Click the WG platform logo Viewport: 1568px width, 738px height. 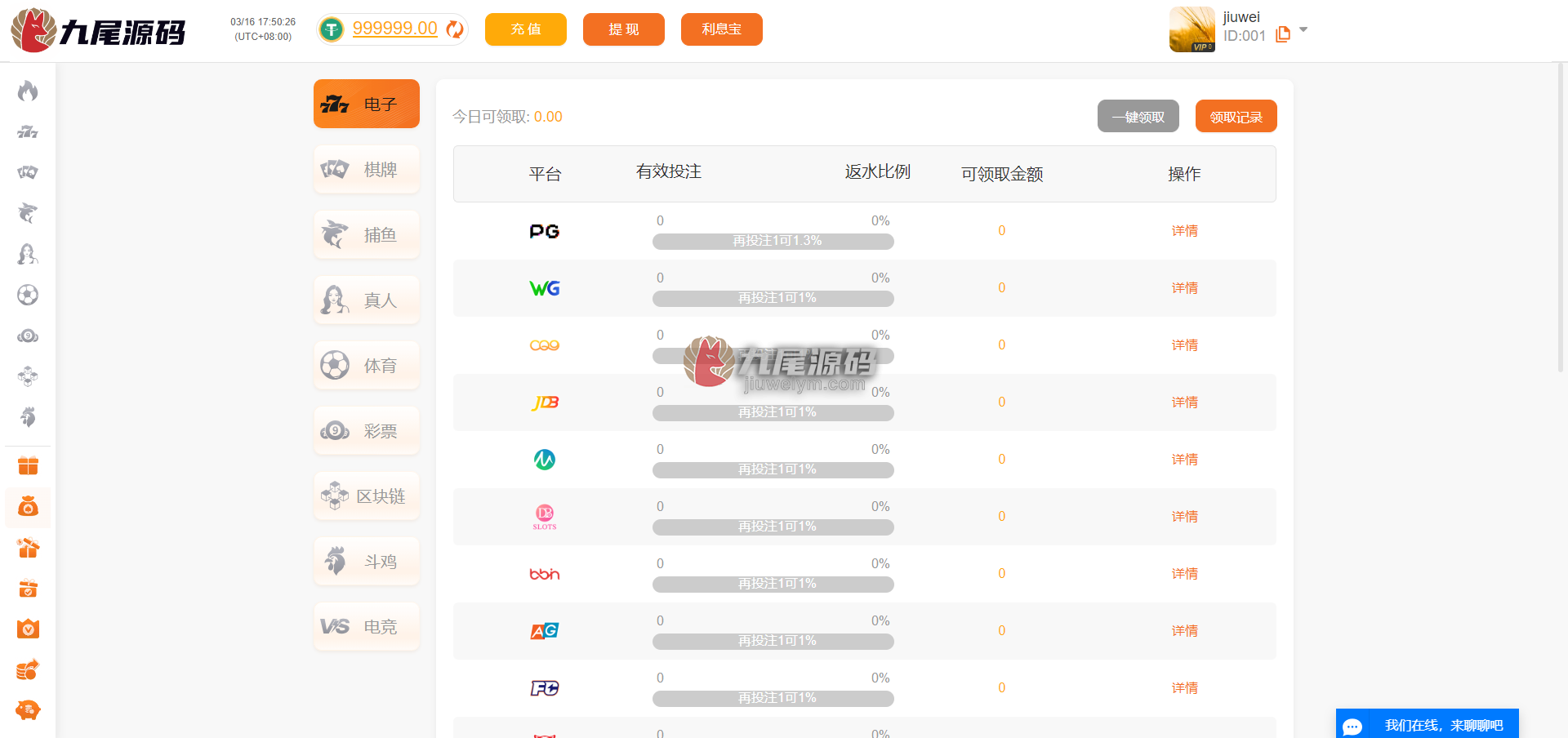(x=545, y=288)
